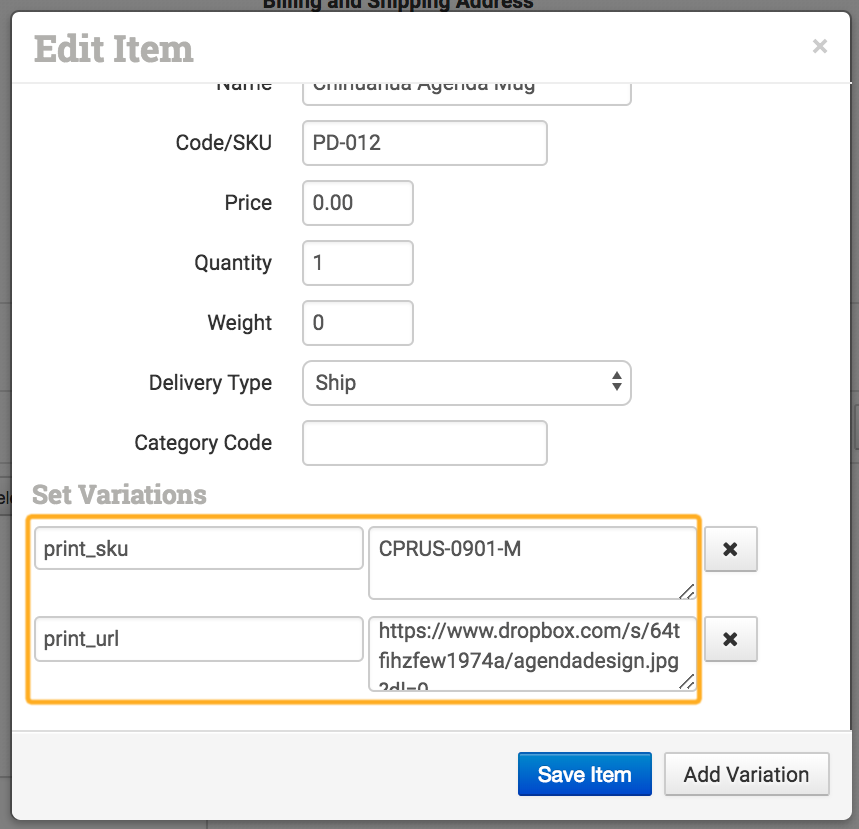The width and height of the screenshot is (859, 829).
Task: Click the Dropbox URL value text area
Action: tap(530, 652)
